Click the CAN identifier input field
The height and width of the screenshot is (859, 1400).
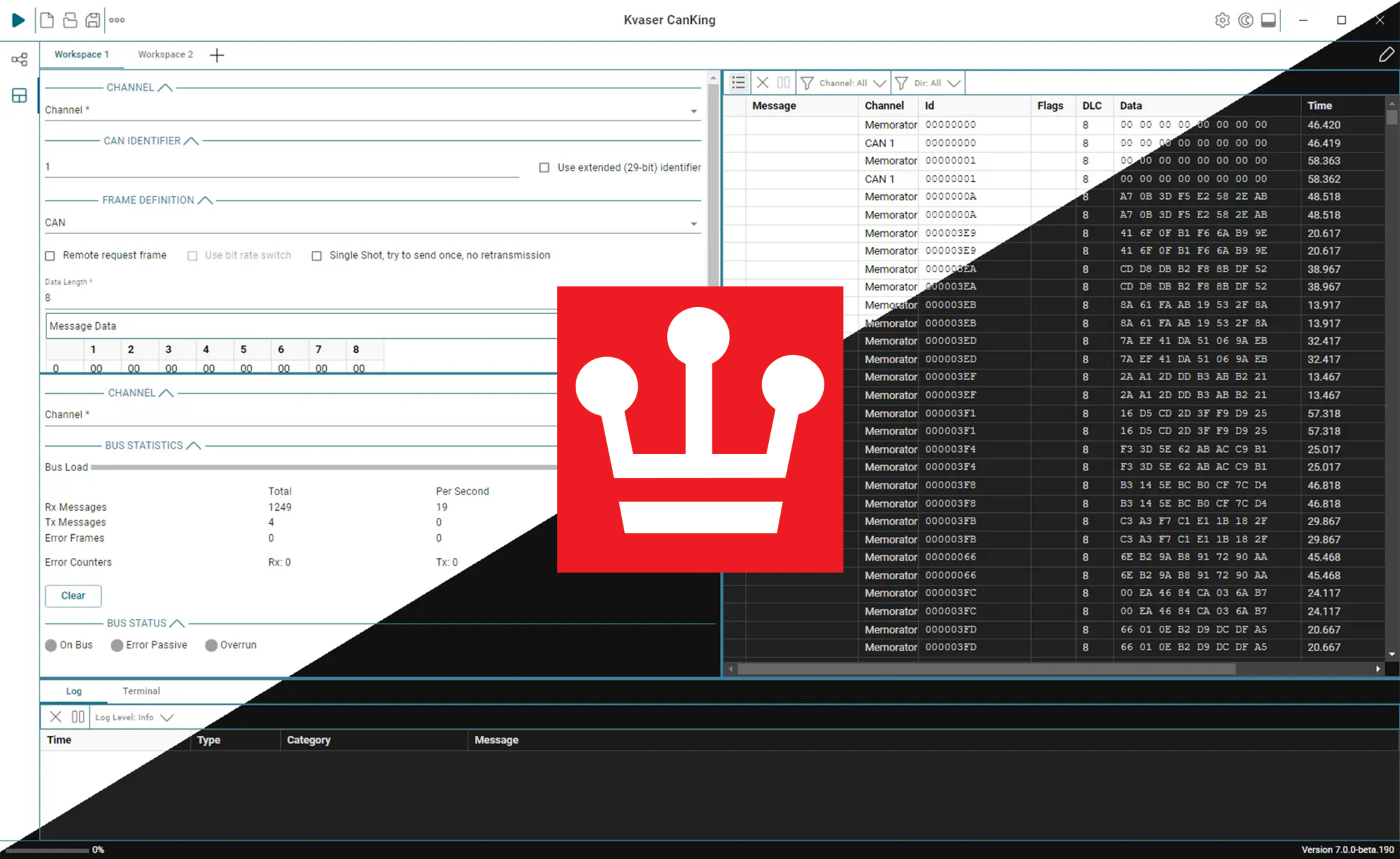pyautogui.click(x=282, y=167)
